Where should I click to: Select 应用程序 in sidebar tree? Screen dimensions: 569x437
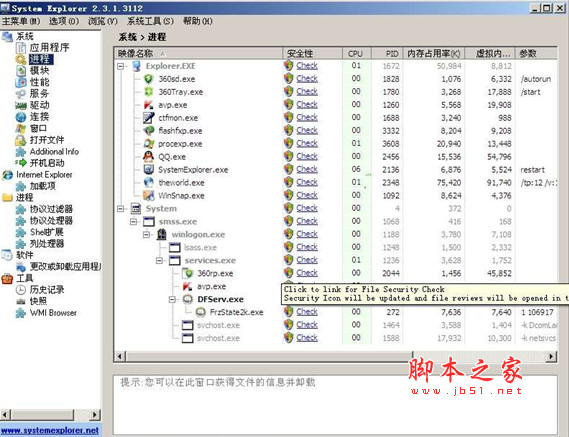click(49, 48)
